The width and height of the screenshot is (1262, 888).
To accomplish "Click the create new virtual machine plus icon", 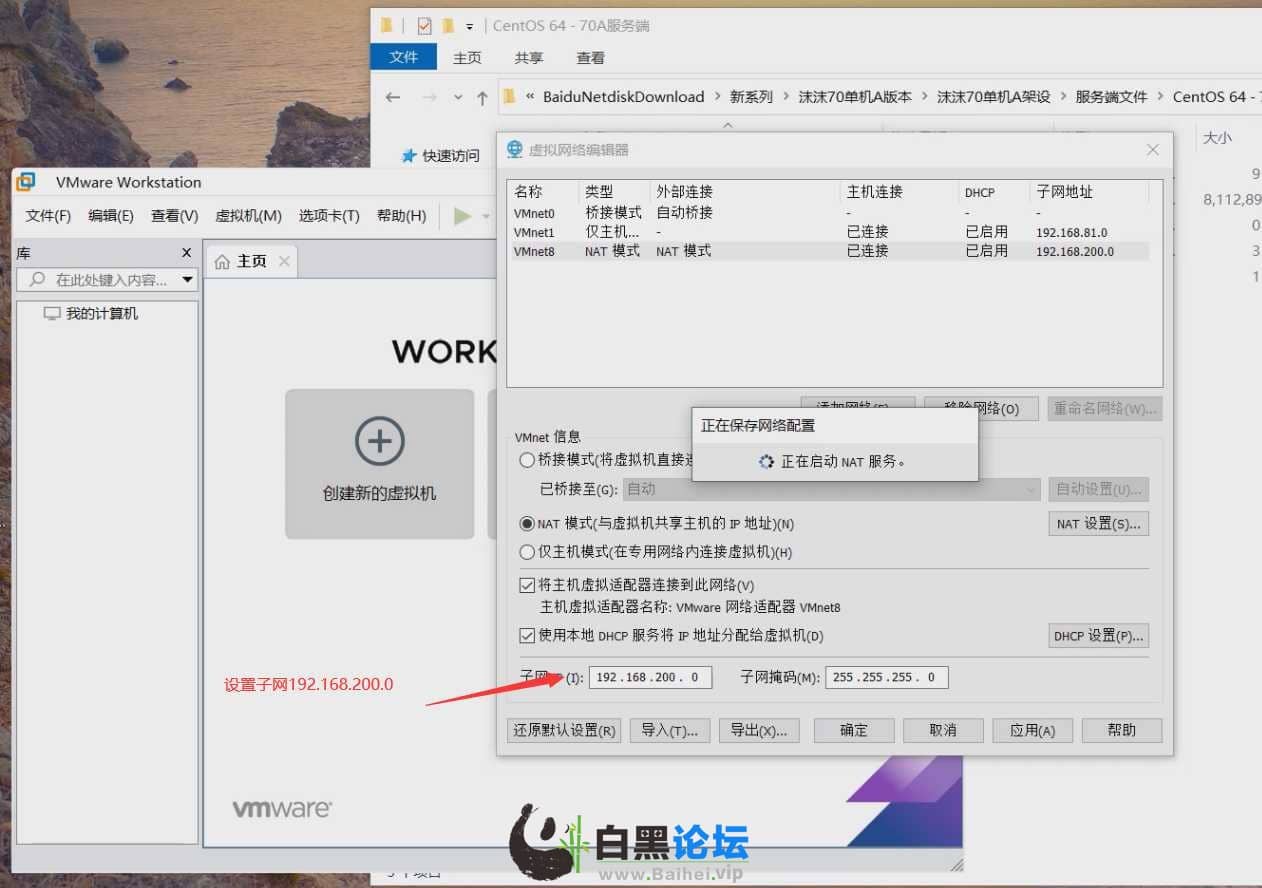I will pos(379,441).
